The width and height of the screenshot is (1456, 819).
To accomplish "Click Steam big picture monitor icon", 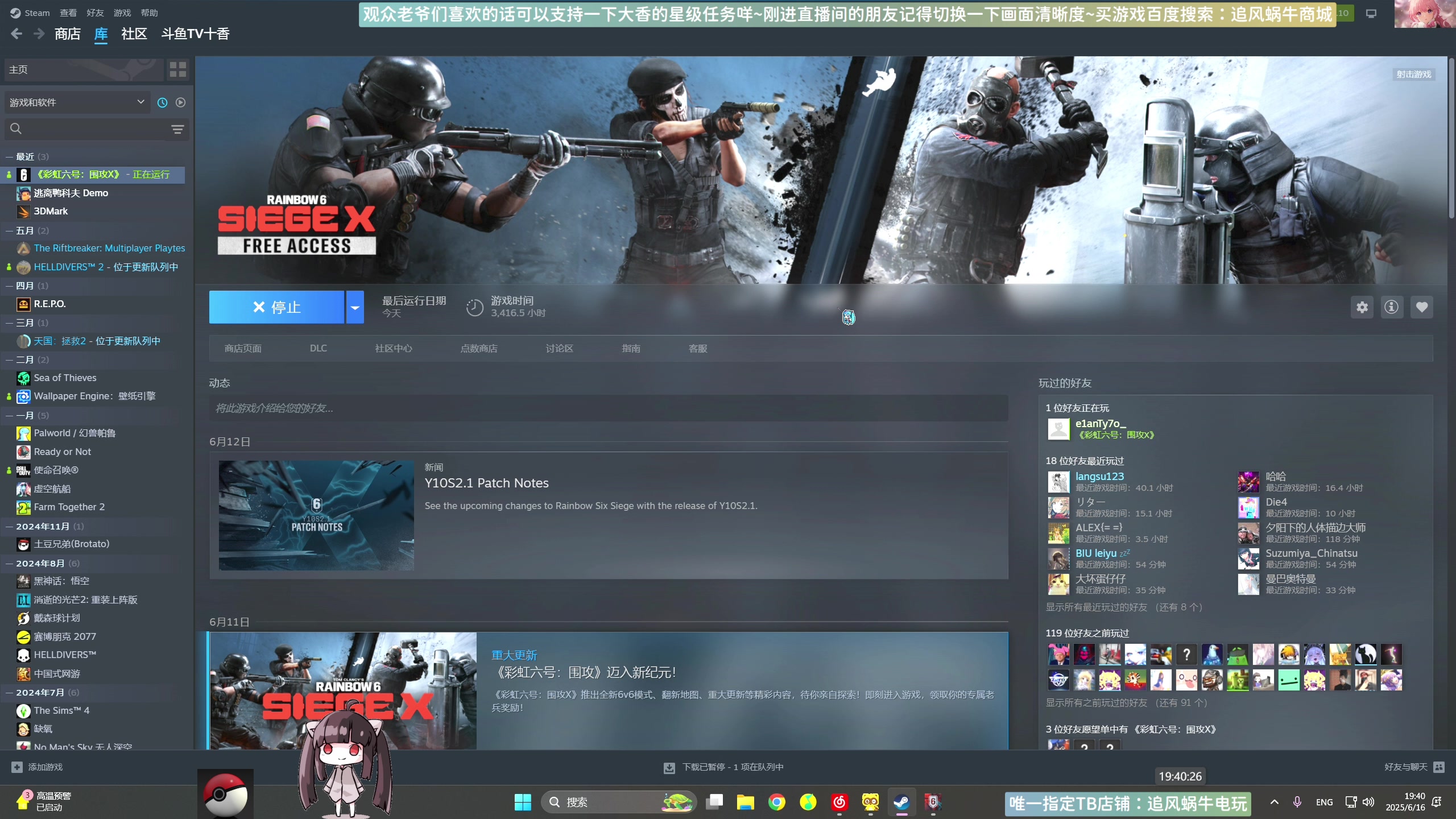I will [x=1371, y=13].
